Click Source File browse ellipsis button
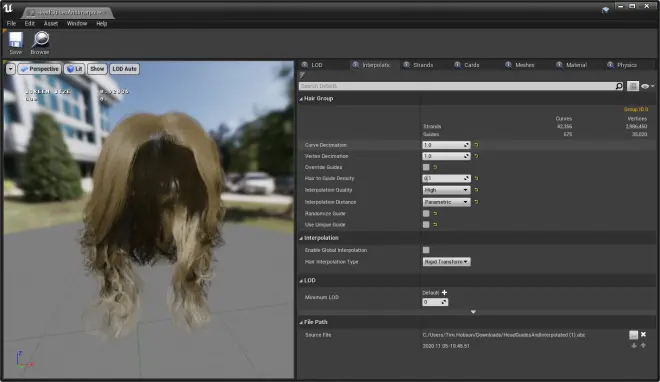 point(633,335)
